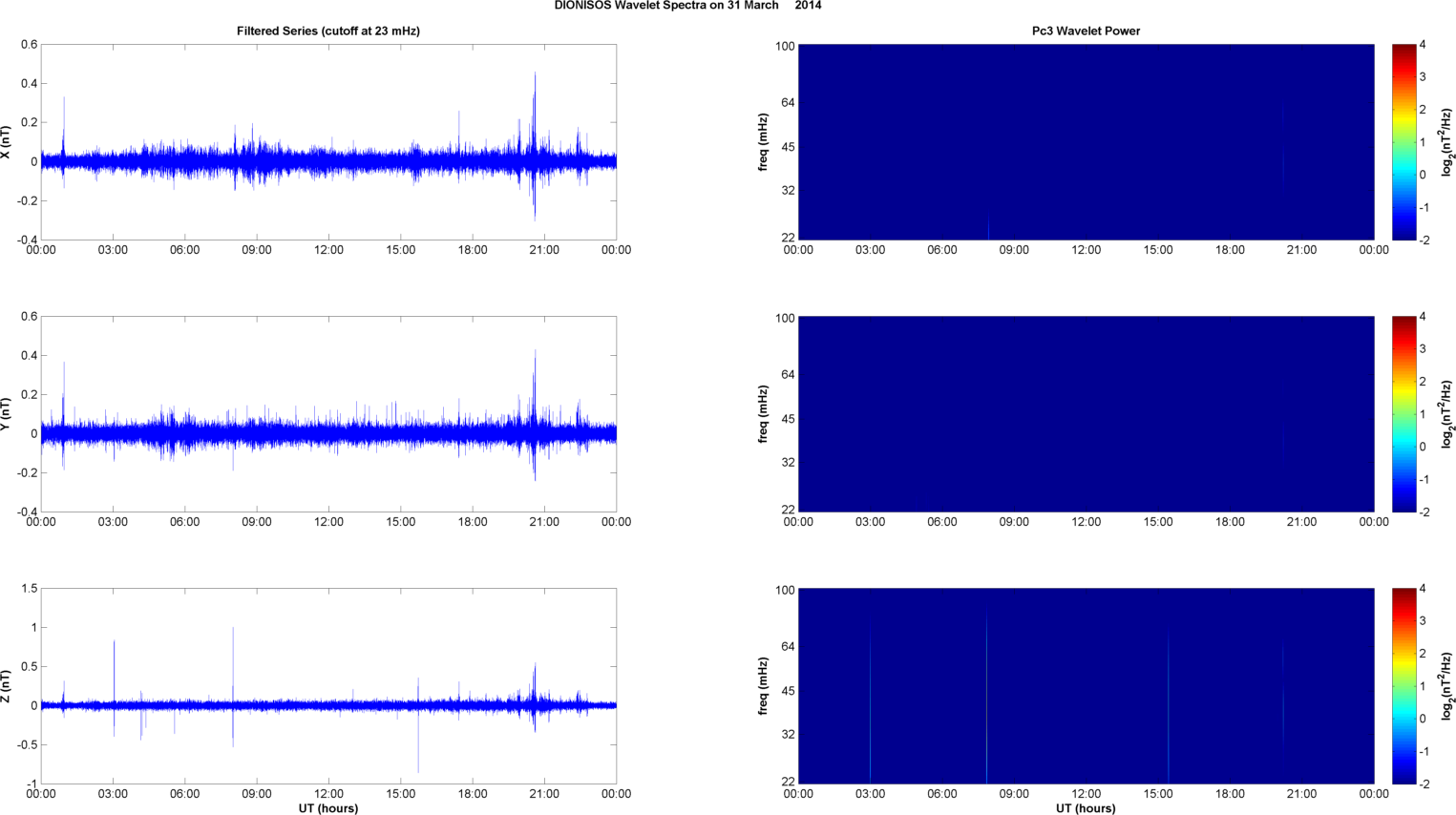
Task: Select the 'Pc3 Wavelet Power' heading
Action: pyautogui.click(x=1086, y=31)
